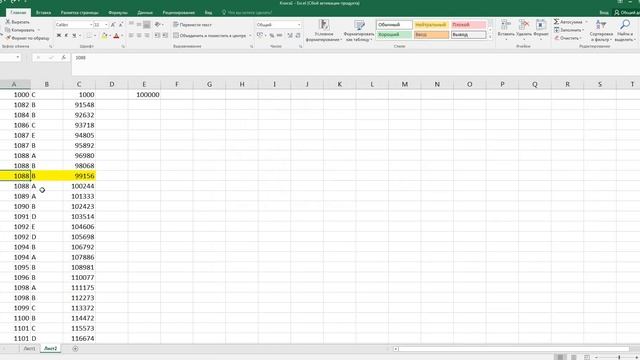Switch to the Data (Данные) tab

coord(145,13)
